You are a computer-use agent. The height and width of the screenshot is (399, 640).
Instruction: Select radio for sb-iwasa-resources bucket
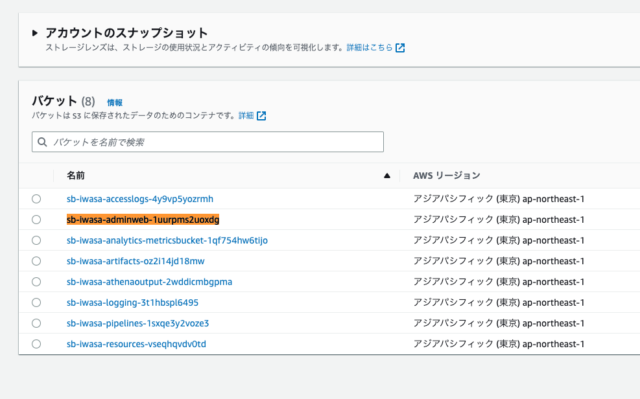(x=36, y=344)
